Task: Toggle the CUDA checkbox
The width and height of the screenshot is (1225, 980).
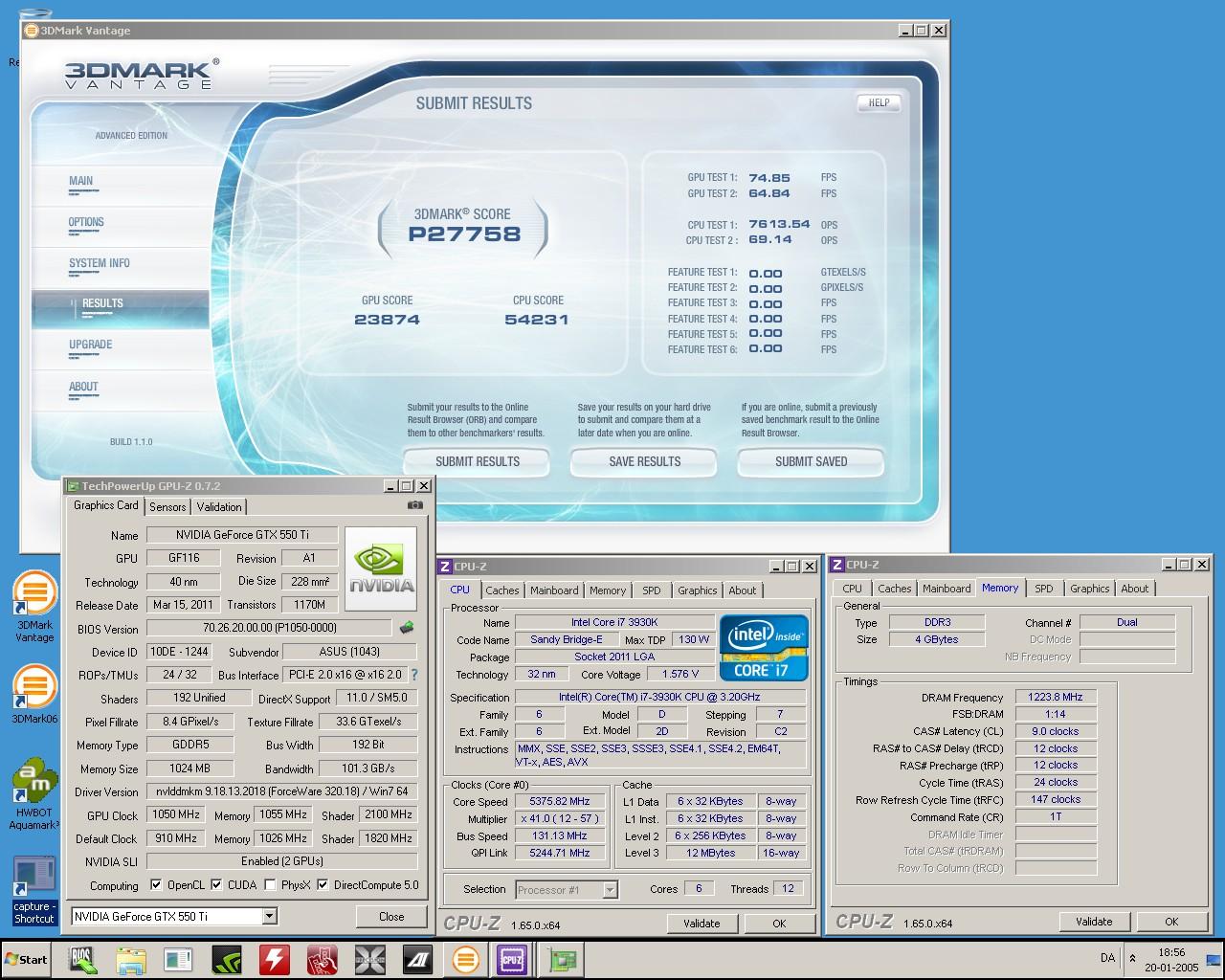Action: 216,885
